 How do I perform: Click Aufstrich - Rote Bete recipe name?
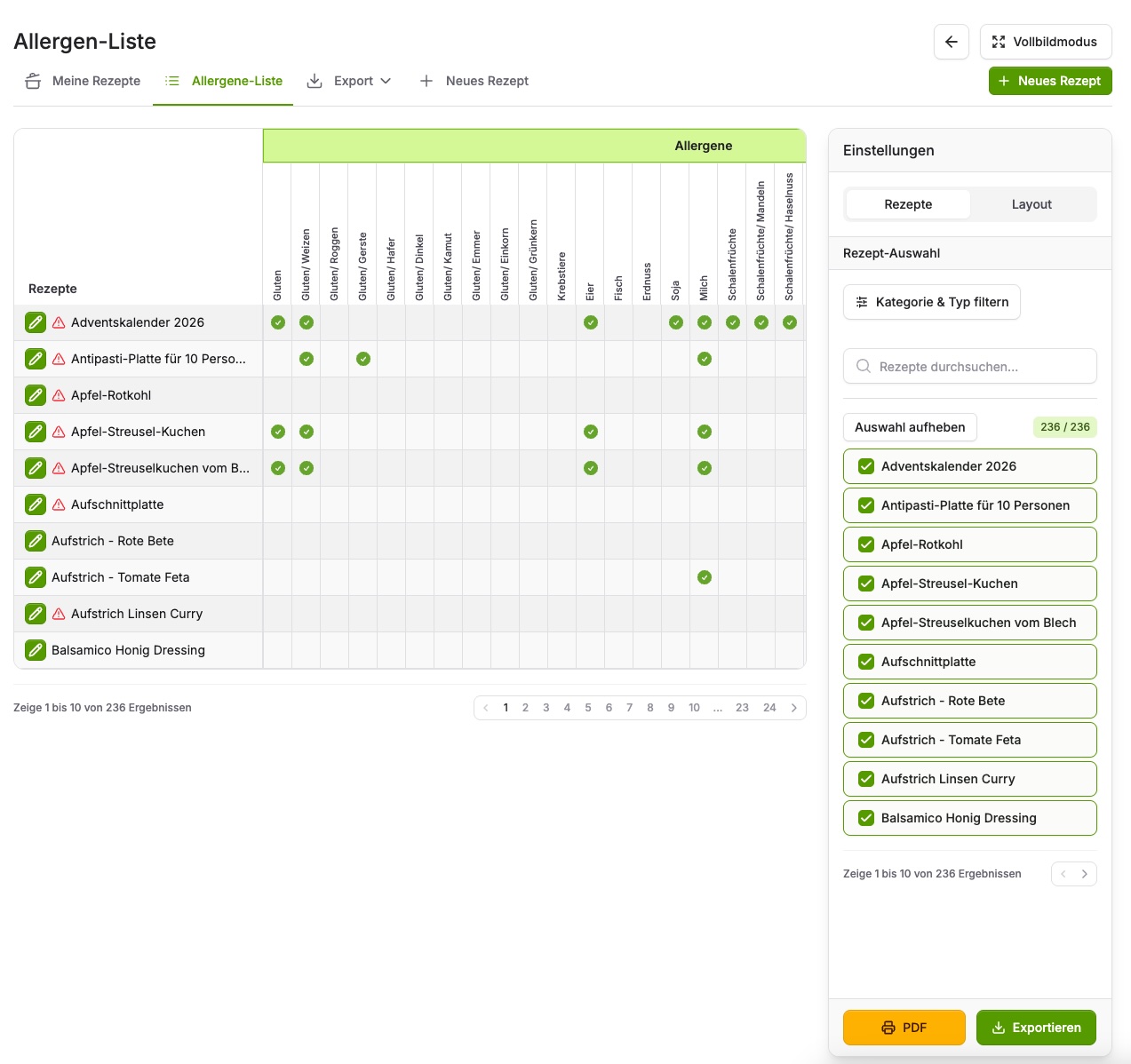113,541
